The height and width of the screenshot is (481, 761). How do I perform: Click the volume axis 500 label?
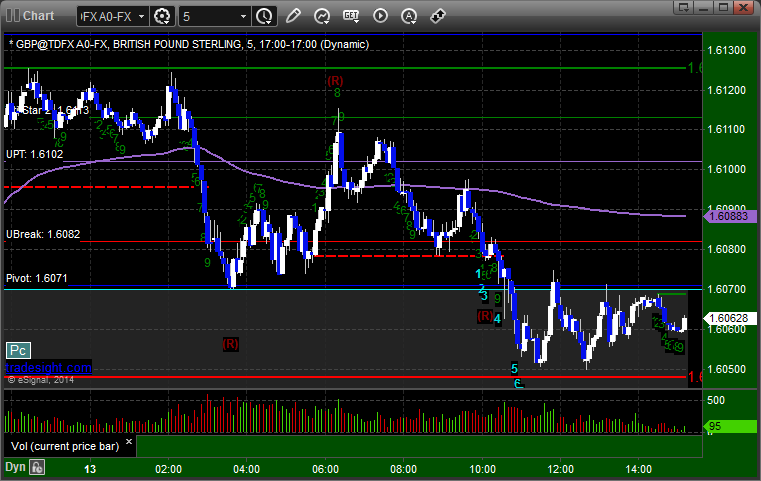point(716,400)
